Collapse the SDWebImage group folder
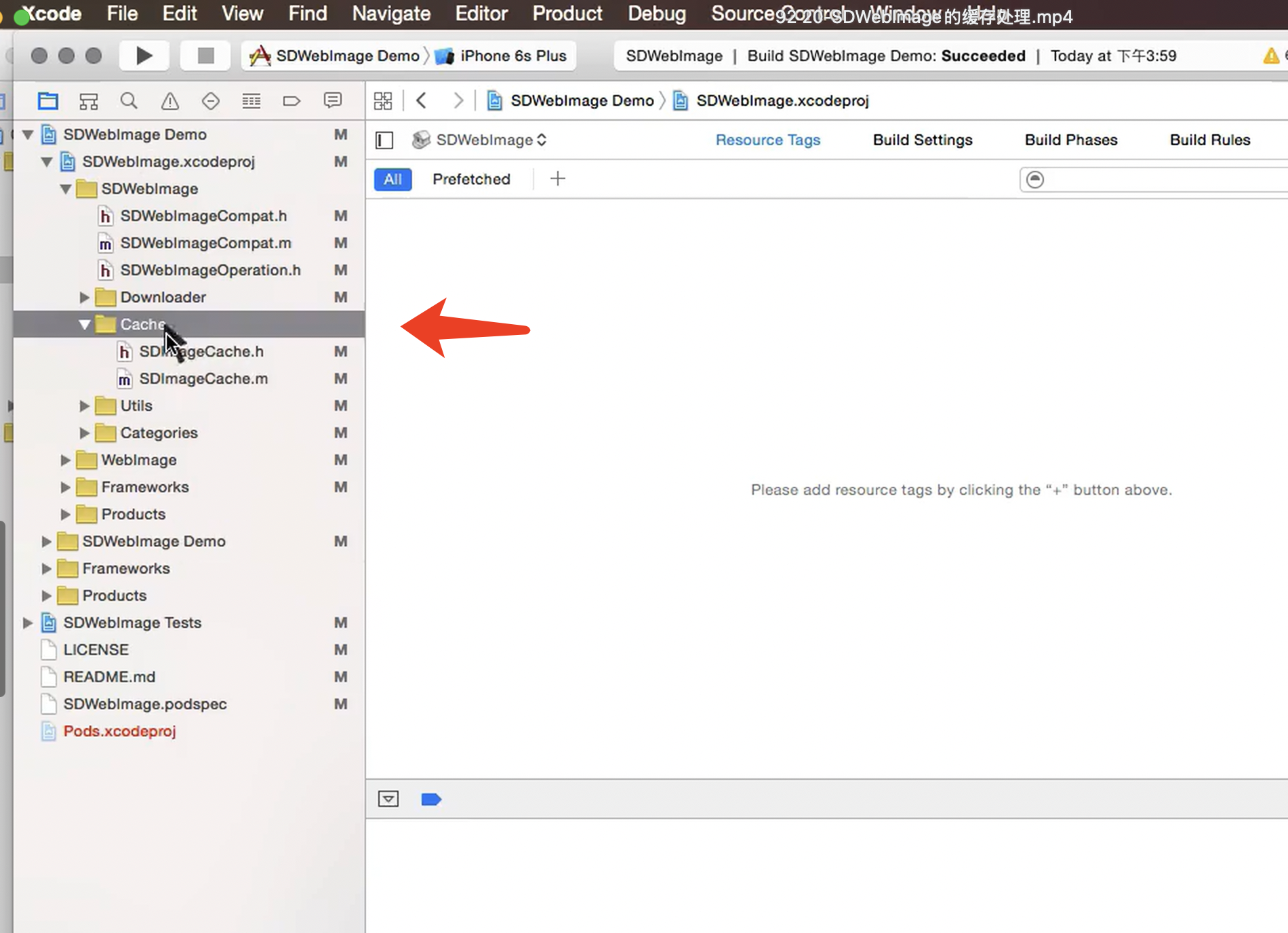Screen dimensions: 1288x933 click(x=66, y=188)
